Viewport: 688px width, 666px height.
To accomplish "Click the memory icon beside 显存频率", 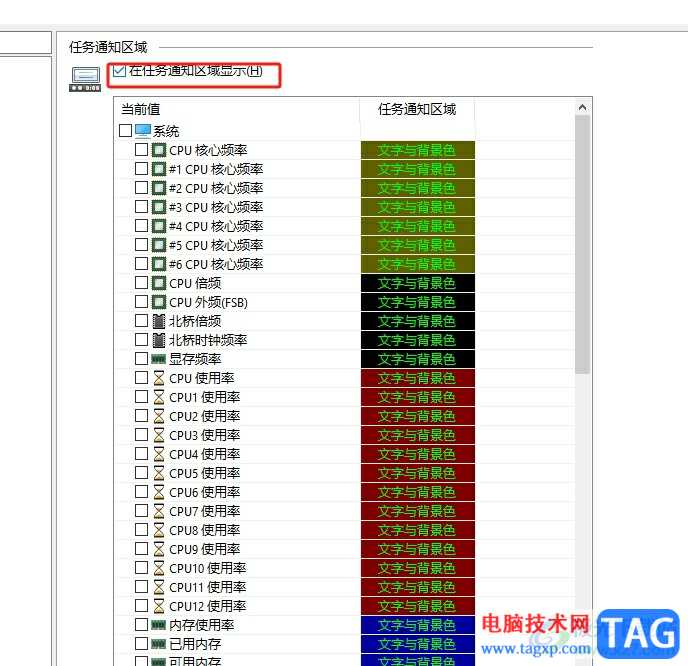I will click(159, 359).
